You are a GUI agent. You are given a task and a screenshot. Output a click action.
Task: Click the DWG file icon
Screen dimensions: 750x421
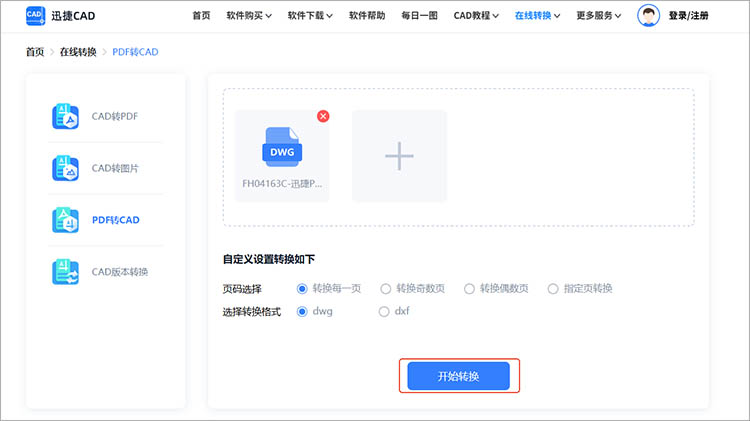[x=282, y=147]
